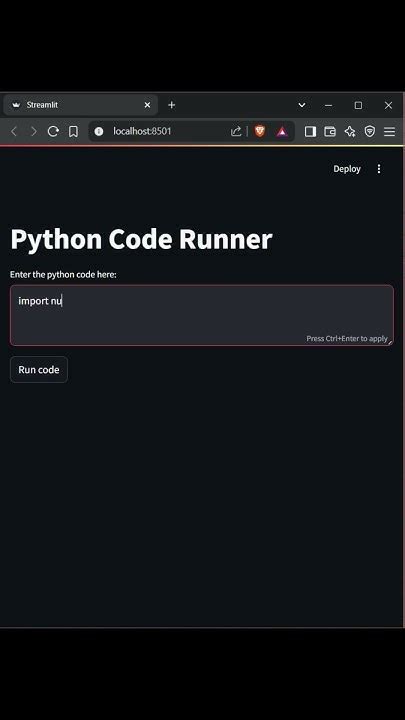
Task: View site information icon in address bar
Action: pyautogui.click(x=99, y=132)
